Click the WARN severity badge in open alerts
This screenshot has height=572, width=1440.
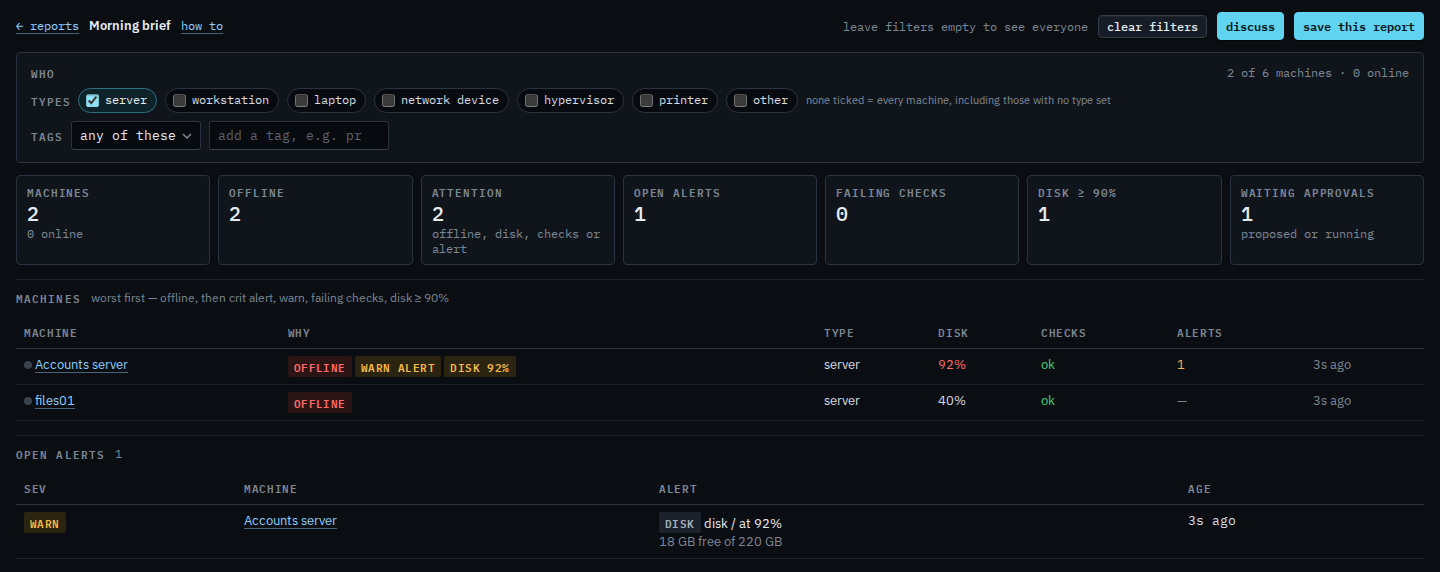tap(45, 523)
